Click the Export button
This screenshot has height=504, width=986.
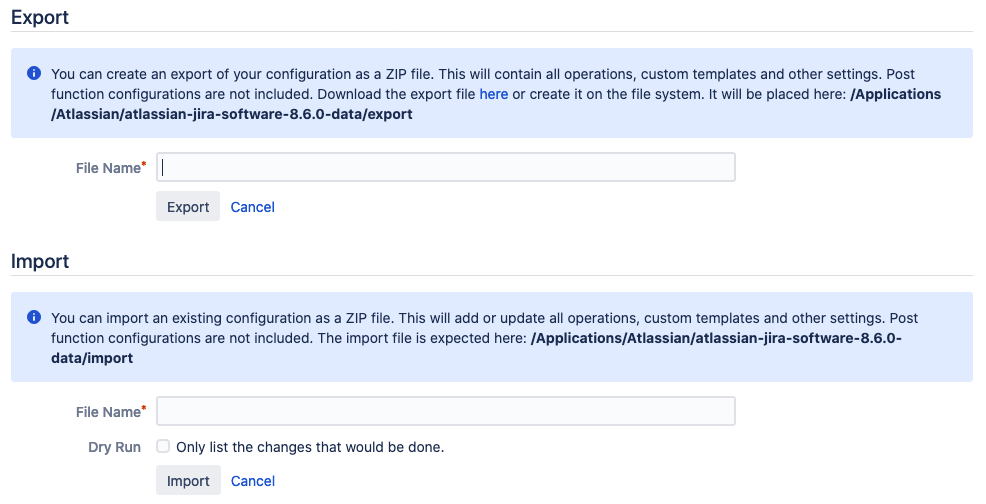[x=188, y=206]
